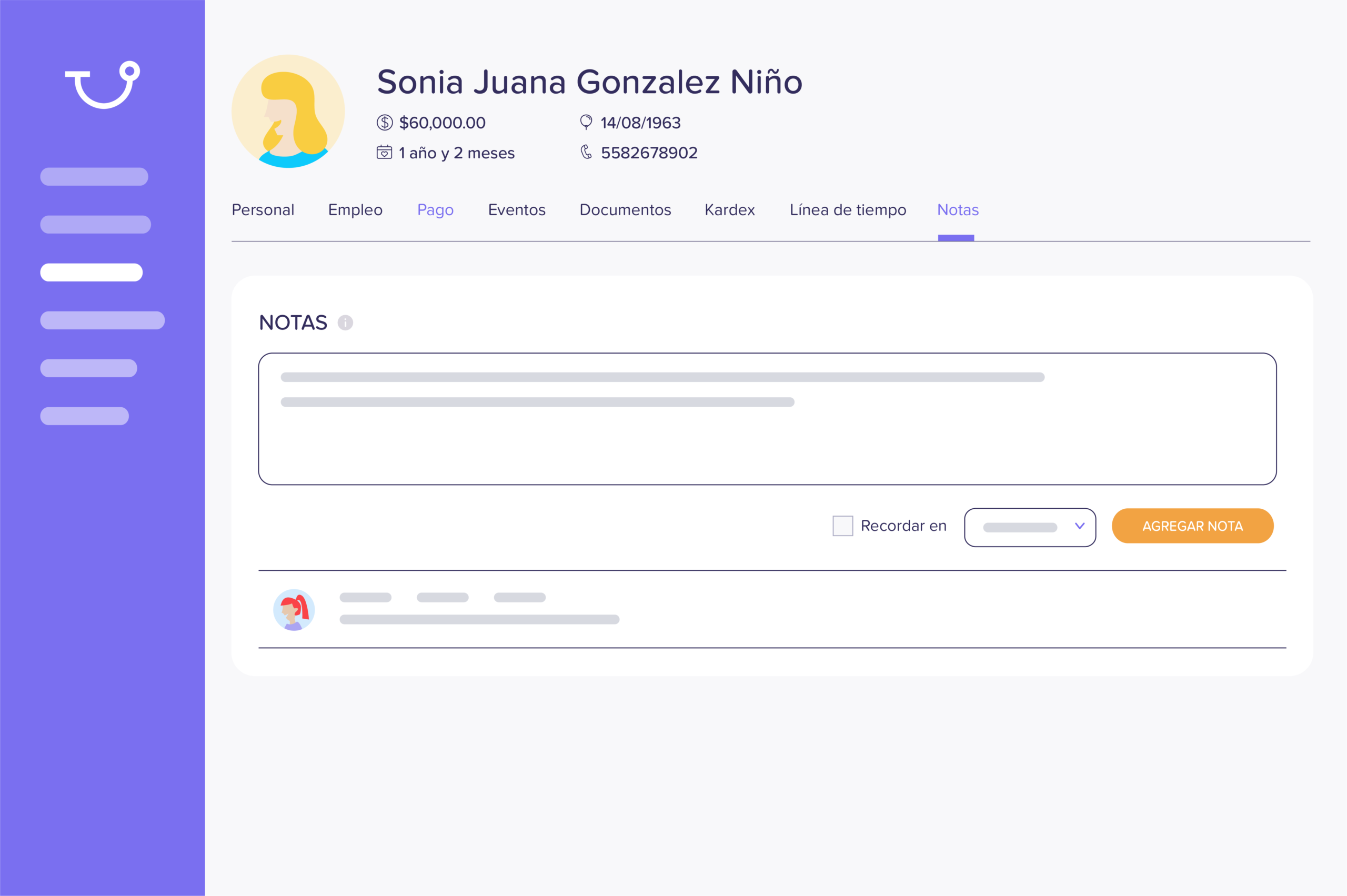Expand the selector next to Recordar en
This screenshot has width=1347, height=896.
tap(1029, 527)
